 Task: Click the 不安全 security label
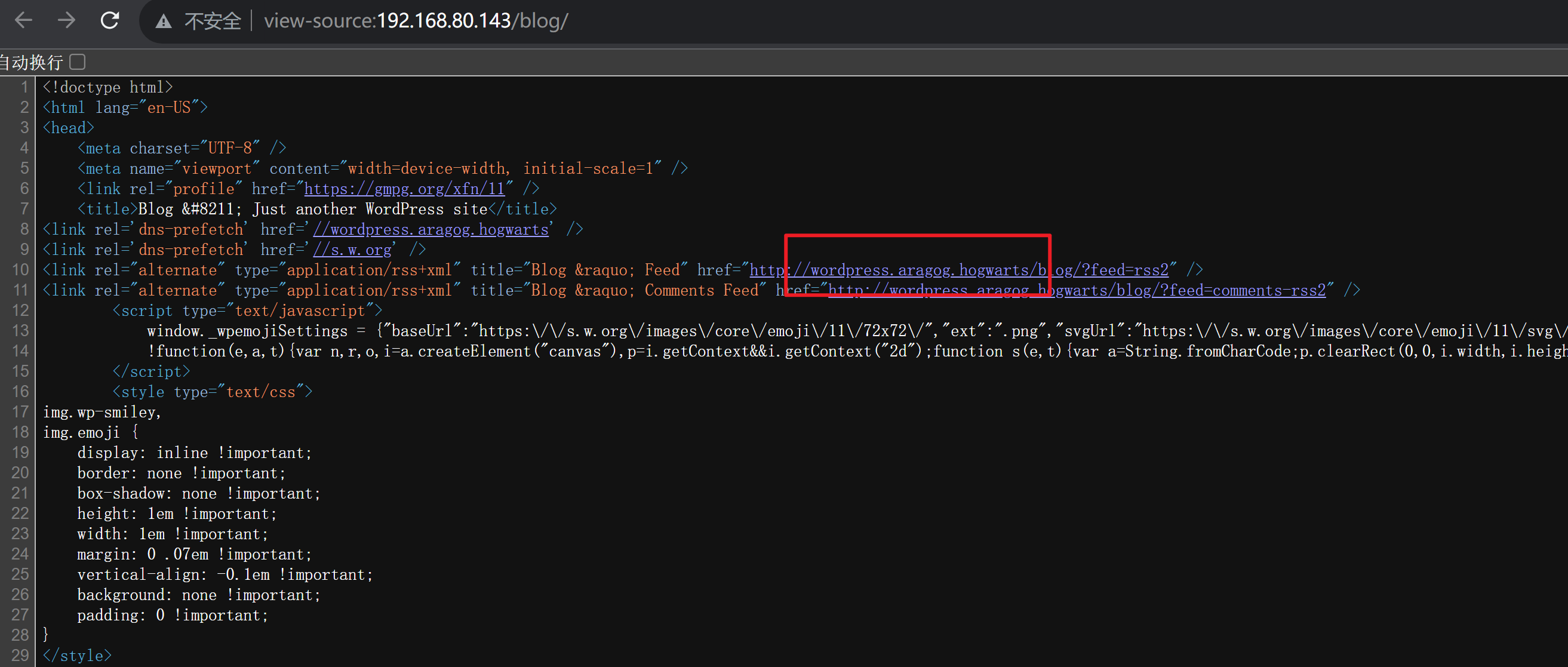[213, 21]
